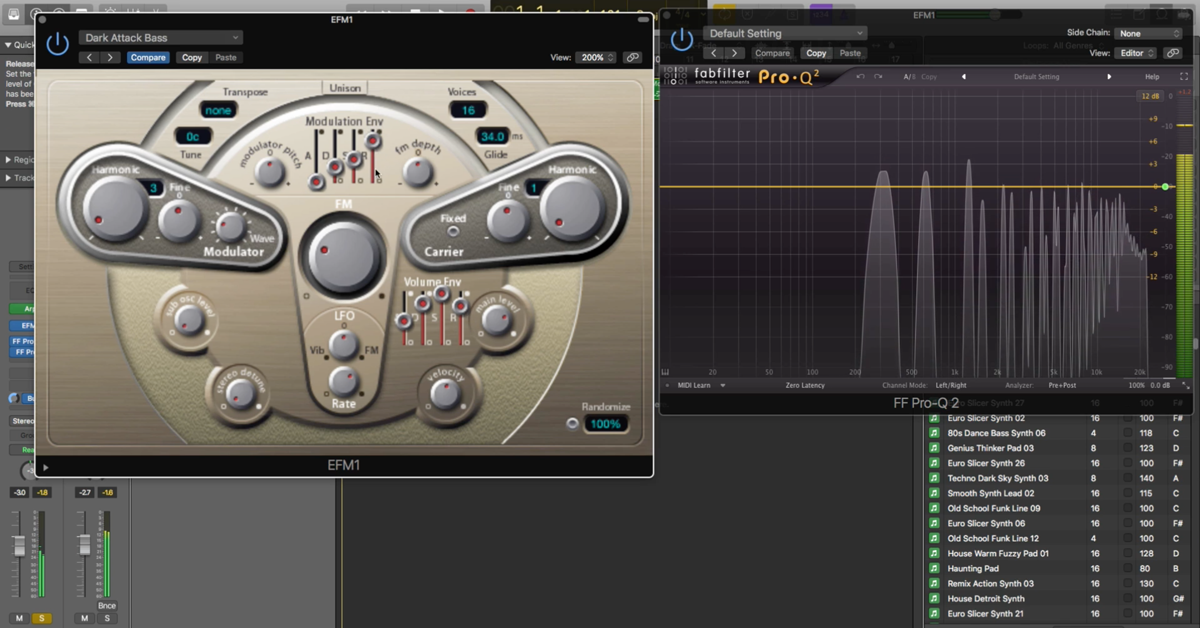Open Dark Attack Bass preset dropdown
Screen dimensions: 1200x628
tap(161, 38)
